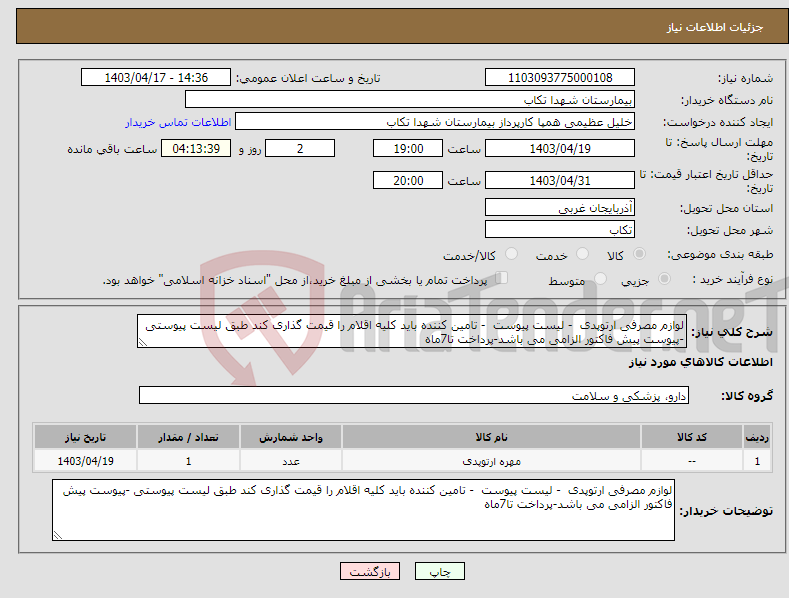This screenshot has height=598, width=789.
Task: Click announcement date field 1403/04/17 - 14:36
Action: point(156,78)
